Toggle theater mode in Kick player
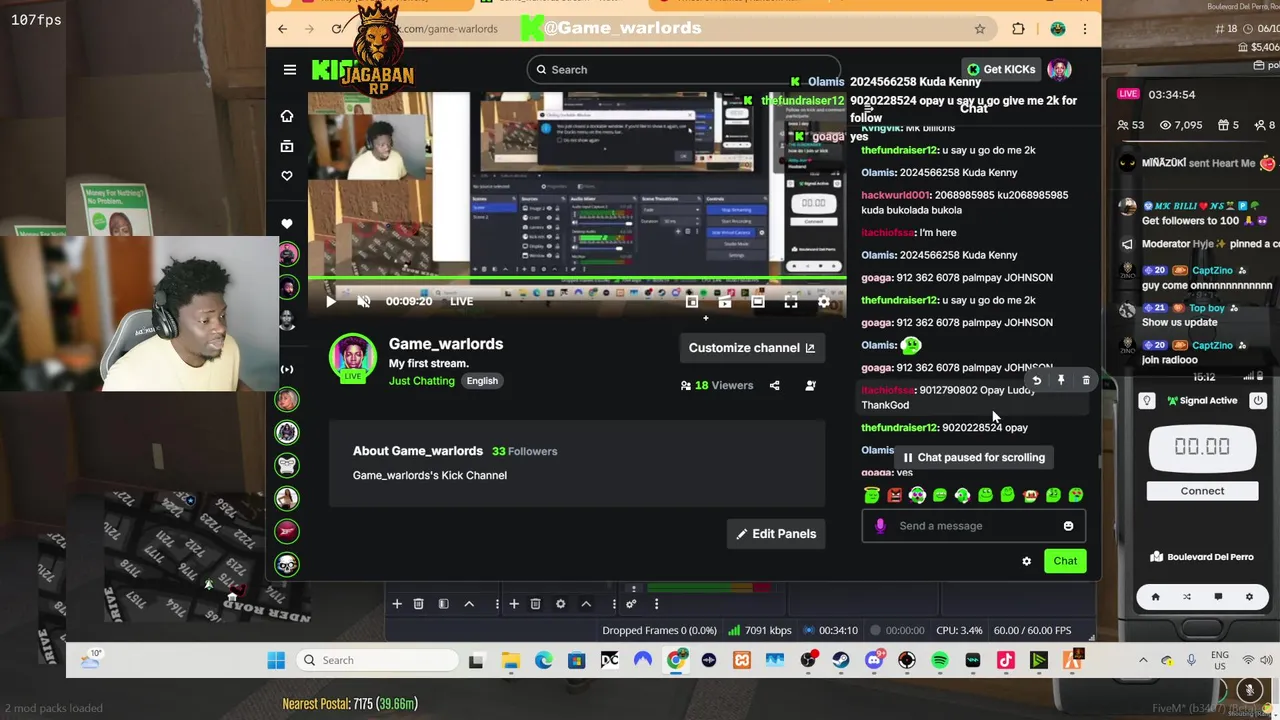 758,301
